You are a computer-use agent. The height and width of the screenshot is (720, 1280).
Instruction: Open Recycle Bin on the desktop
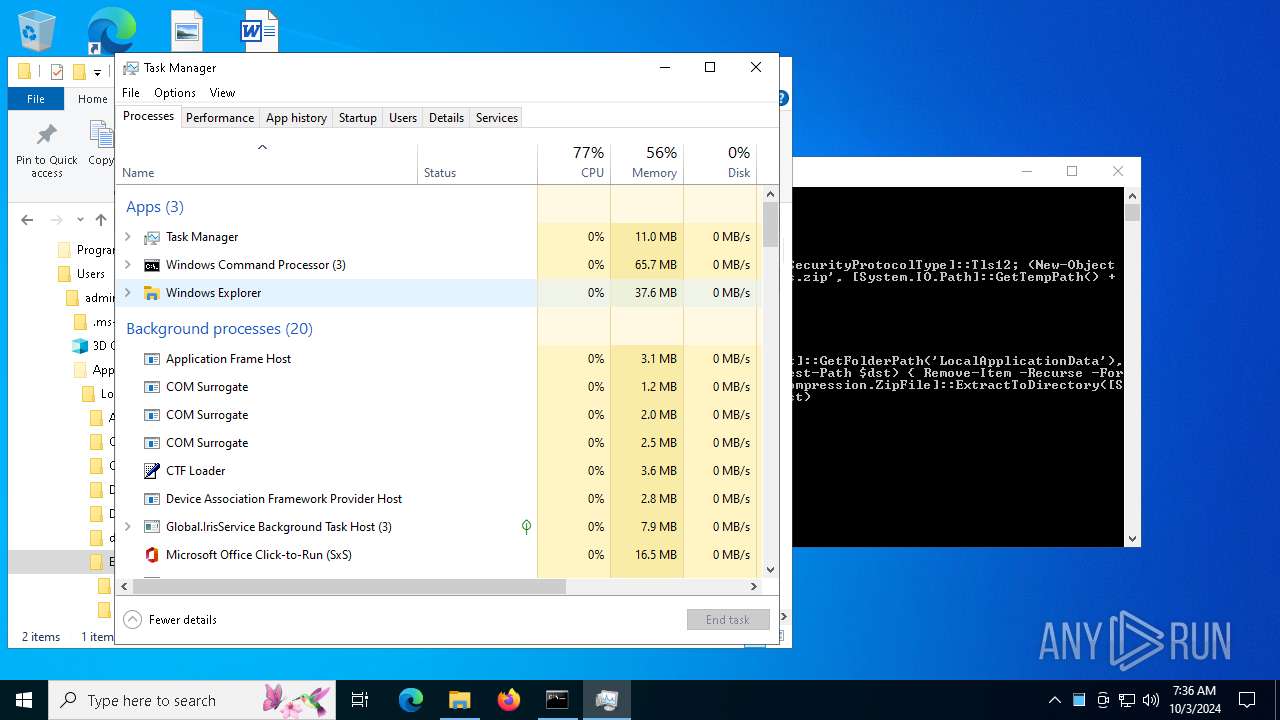(x=37, y=30)
